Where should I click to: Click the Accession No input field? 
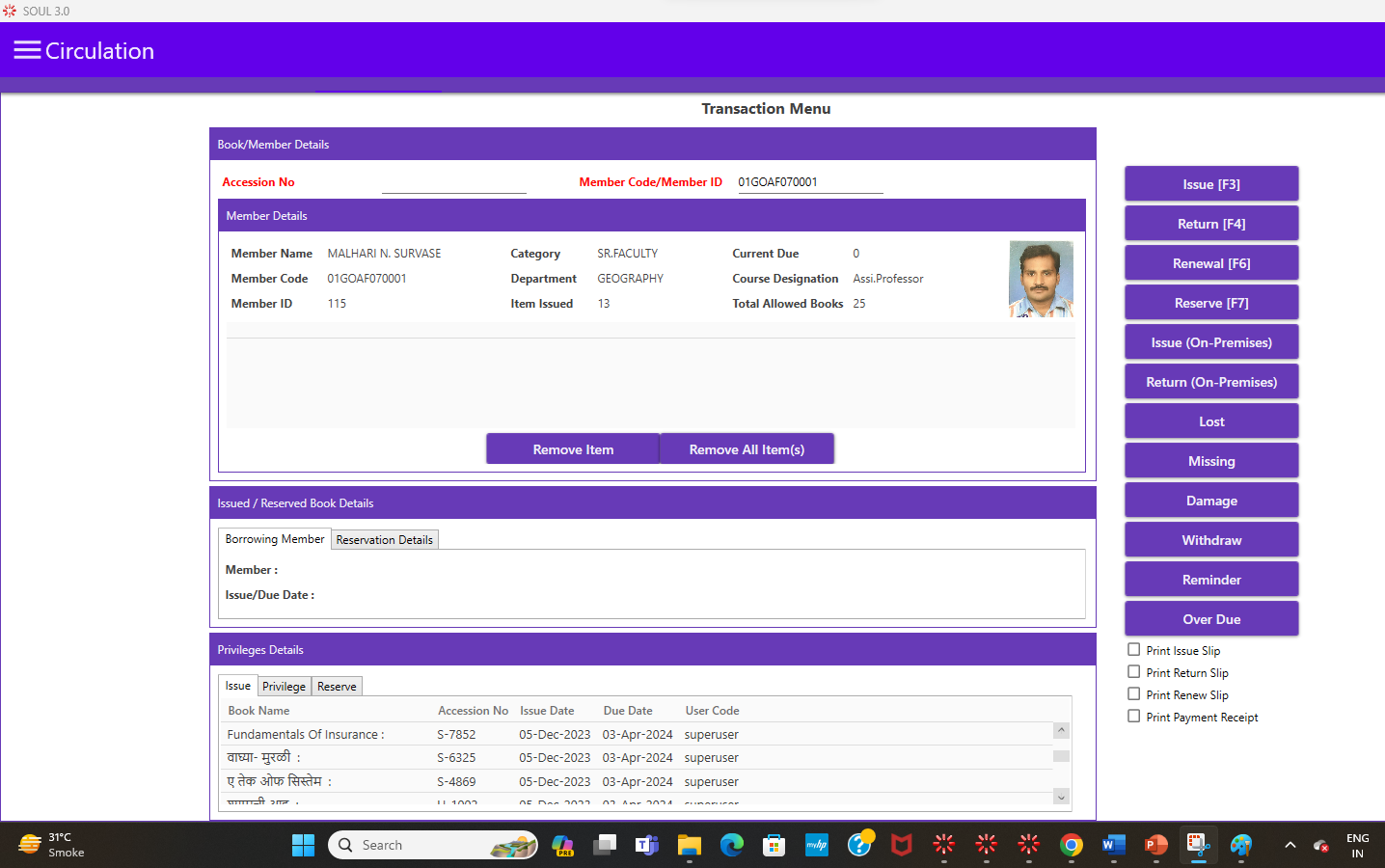click(x=453, y=182)
